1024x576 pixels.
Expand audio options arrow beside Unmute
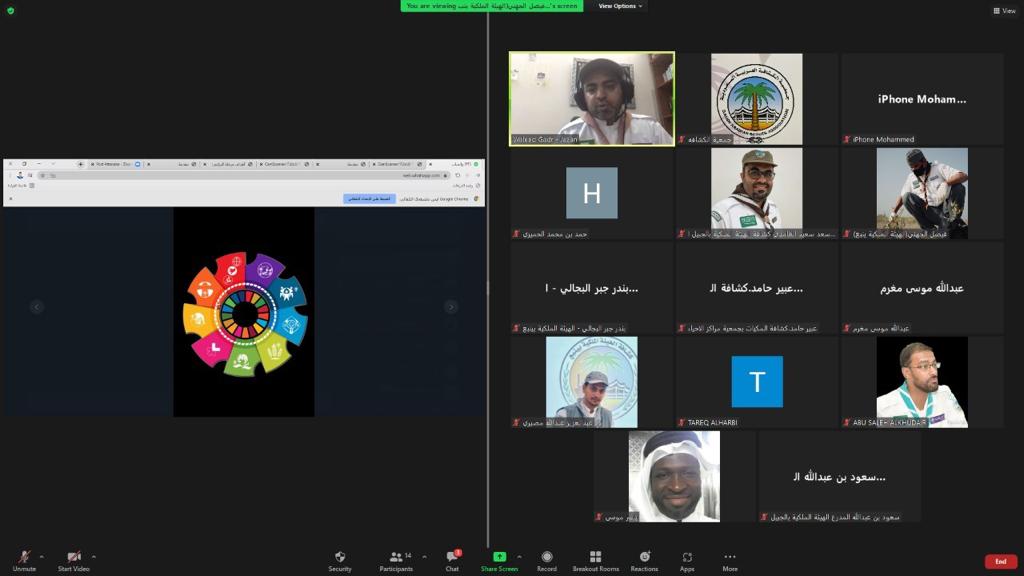point(41,556)
